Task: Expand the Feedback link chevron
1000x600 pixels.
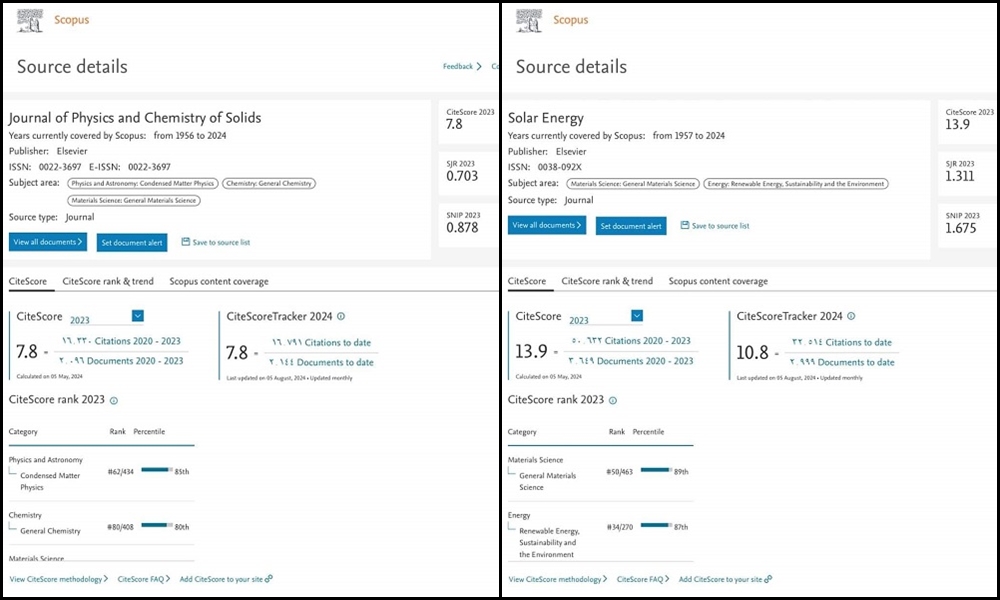Action: click(478, 67)
